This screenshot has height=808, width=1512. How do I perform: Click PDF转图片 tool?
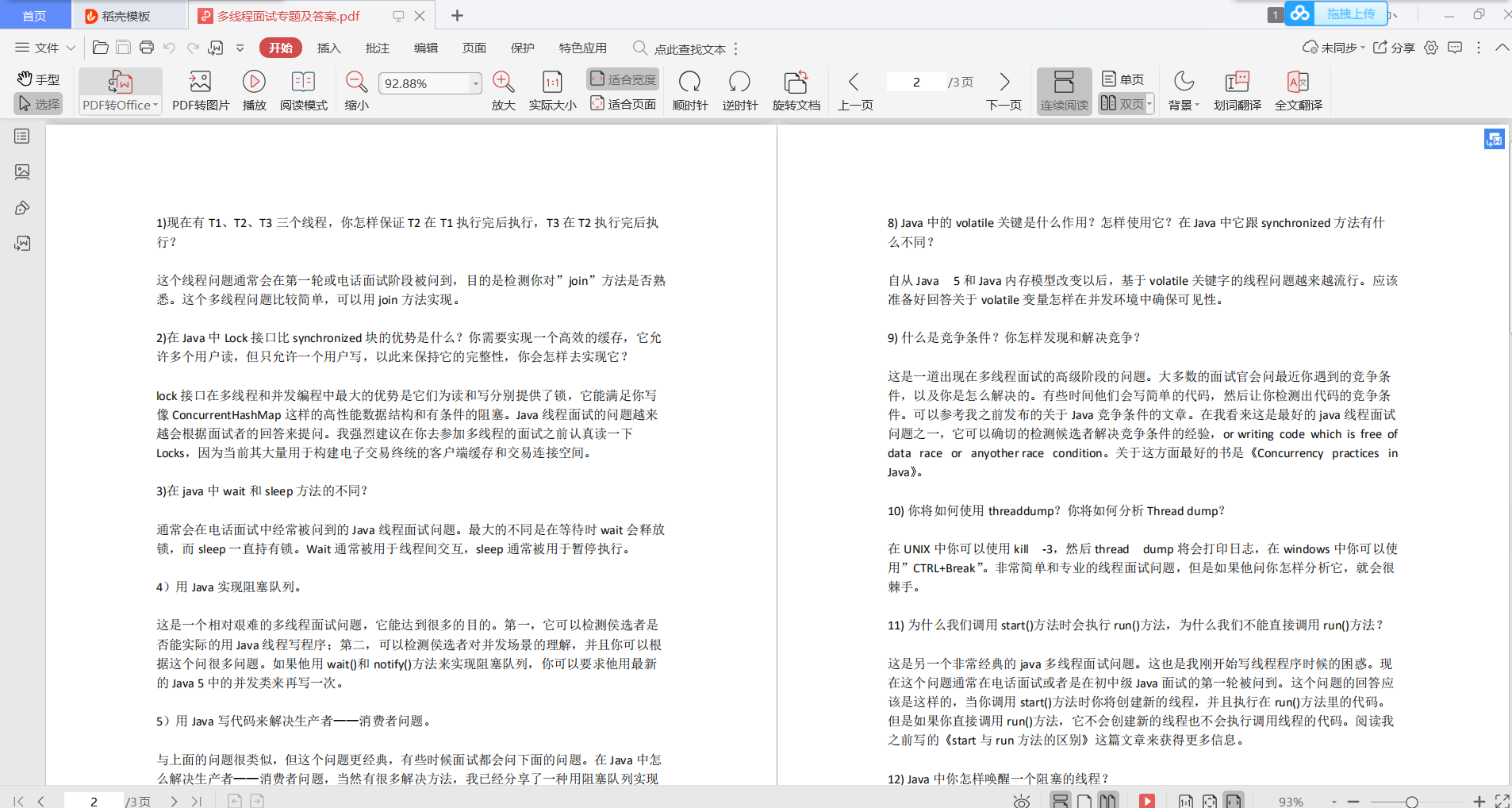coord(201,90)
